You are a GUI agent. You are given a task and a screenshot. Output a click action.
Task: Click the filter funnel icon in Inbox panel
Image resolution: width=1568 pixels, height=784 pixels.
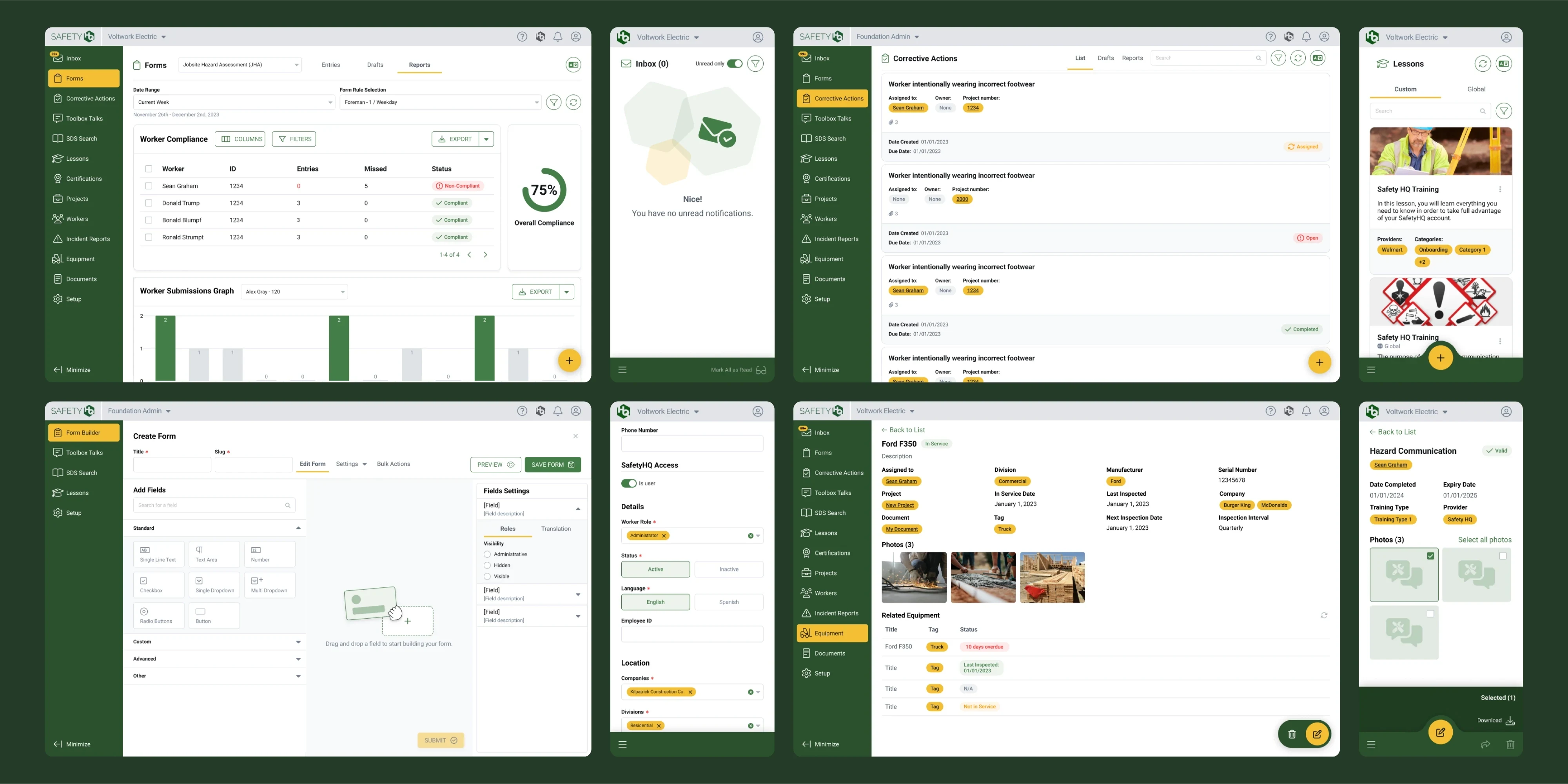(x=755, y=64)
